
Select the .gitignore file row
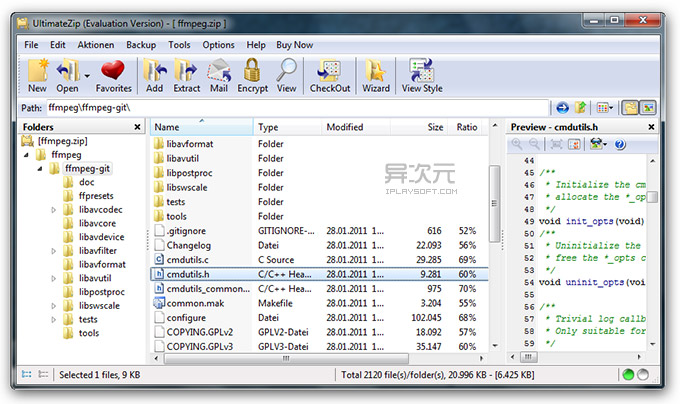click(x=319, y=231)
